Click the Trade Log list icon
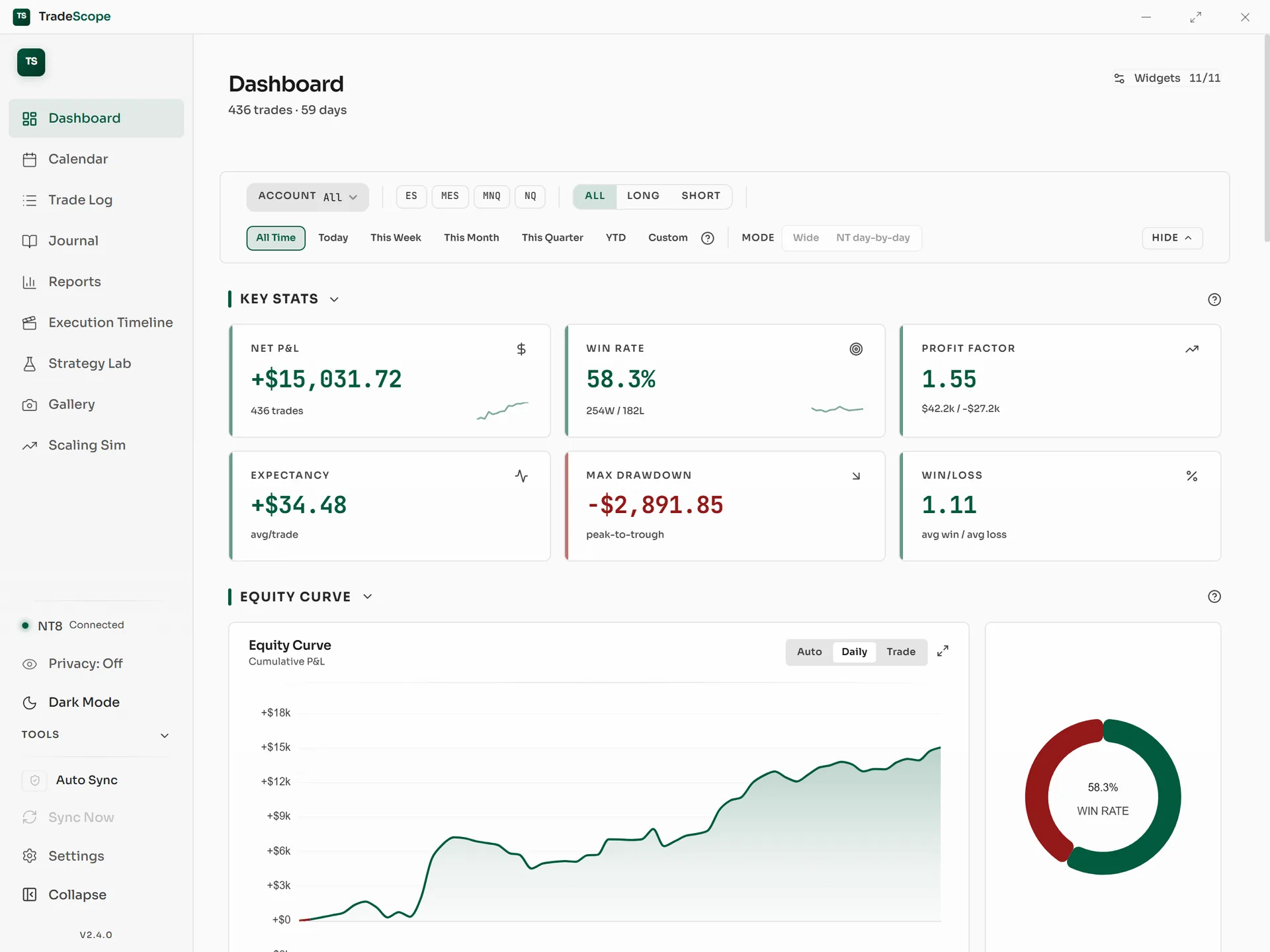This screenshot has width=1270, height=952. pyautogui.click(x=29, y=200)
